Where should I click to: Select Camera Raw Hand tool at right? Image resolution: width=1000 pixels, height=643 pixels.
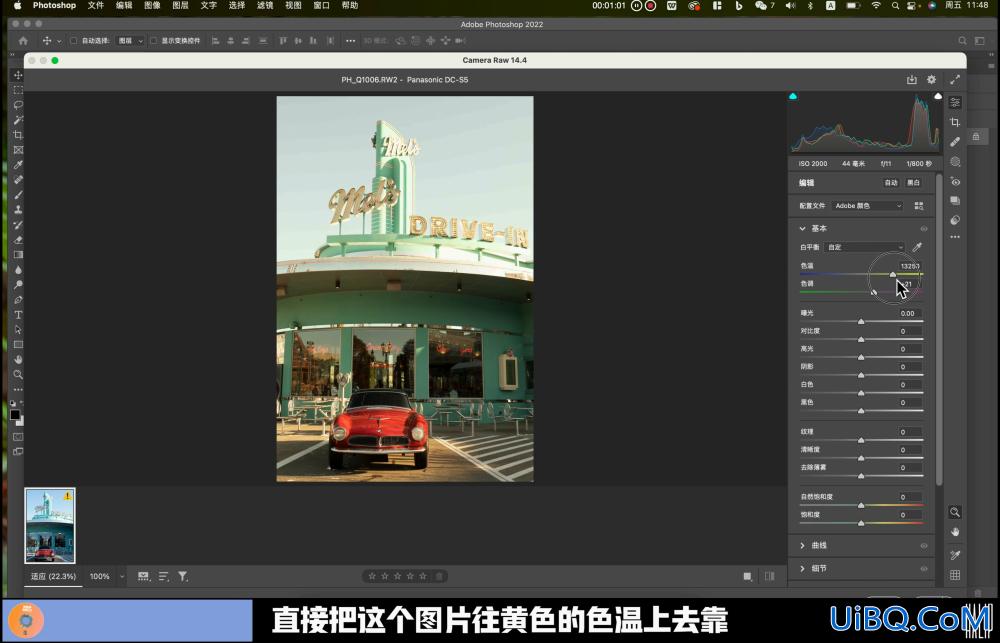955,531
